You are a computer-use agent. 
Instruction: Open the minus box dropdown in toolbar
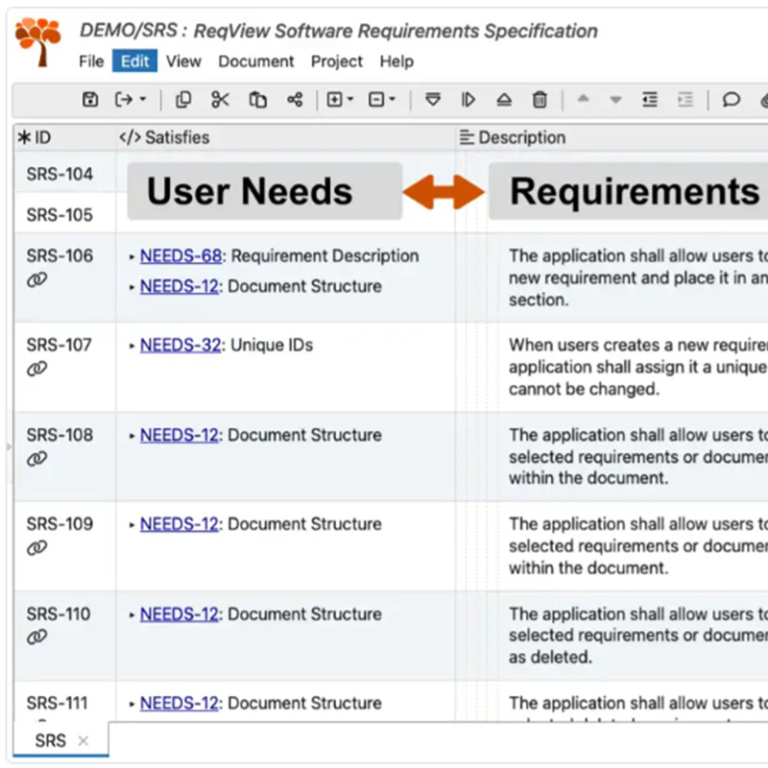[x=381, y=100]
